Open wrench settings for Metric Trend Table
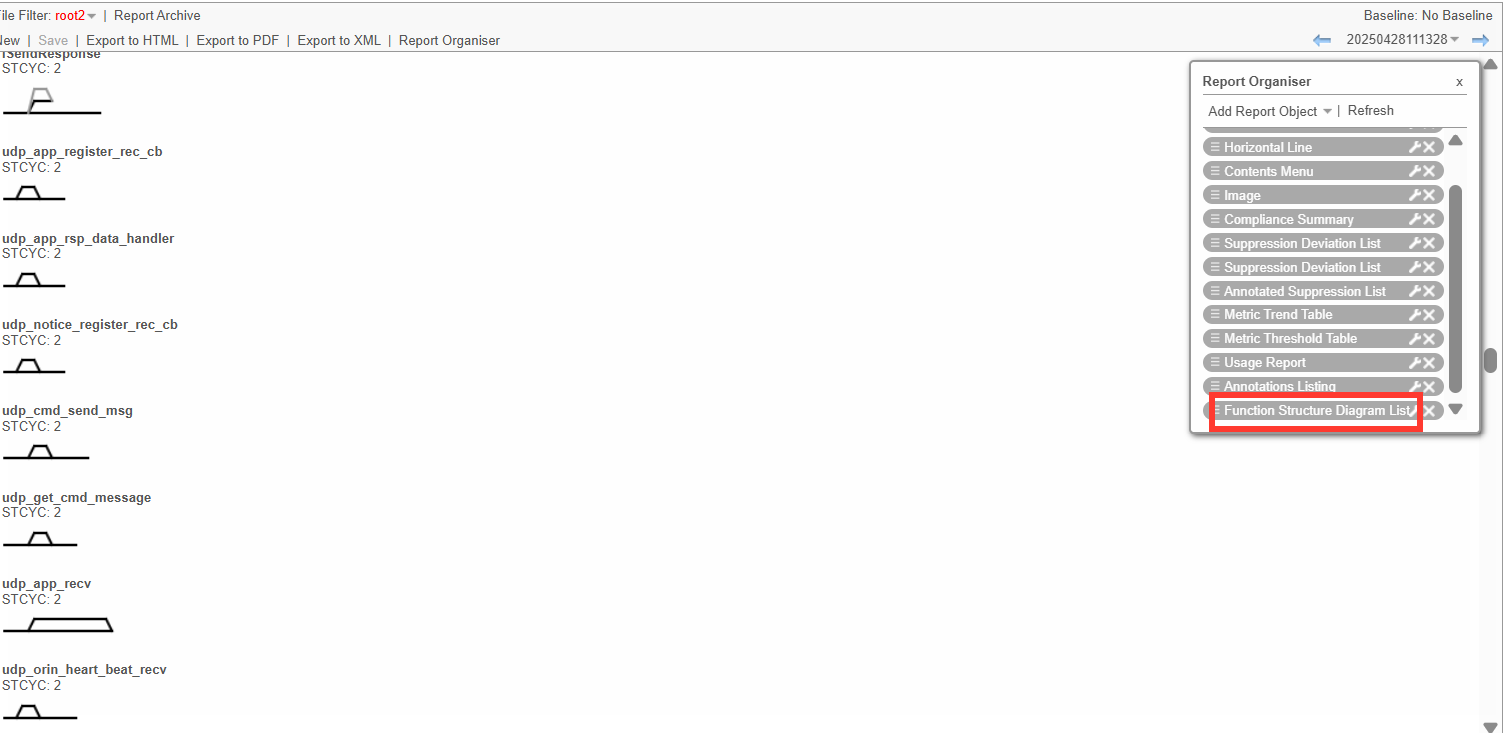Viewport: 1504px width, 733px height. pyautogui.click(x=1415, y=315)
